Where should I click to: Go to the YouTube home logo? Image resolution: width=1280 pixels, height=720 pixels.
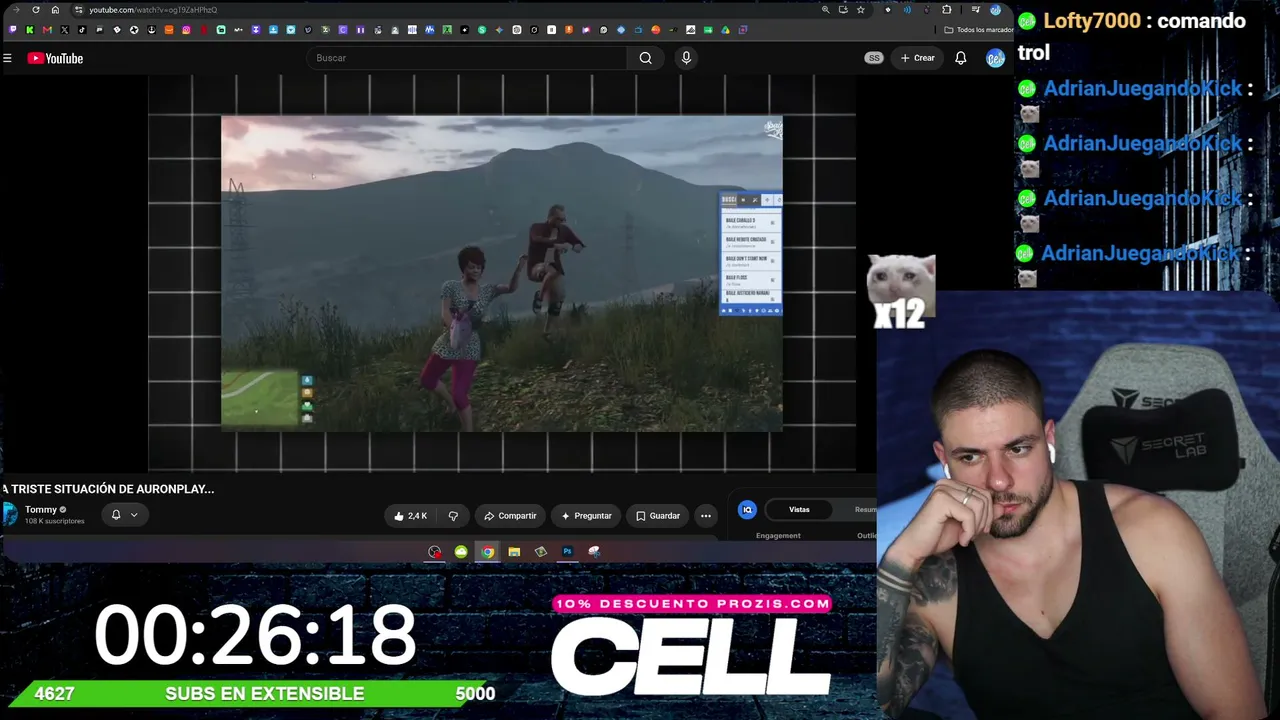55,58
